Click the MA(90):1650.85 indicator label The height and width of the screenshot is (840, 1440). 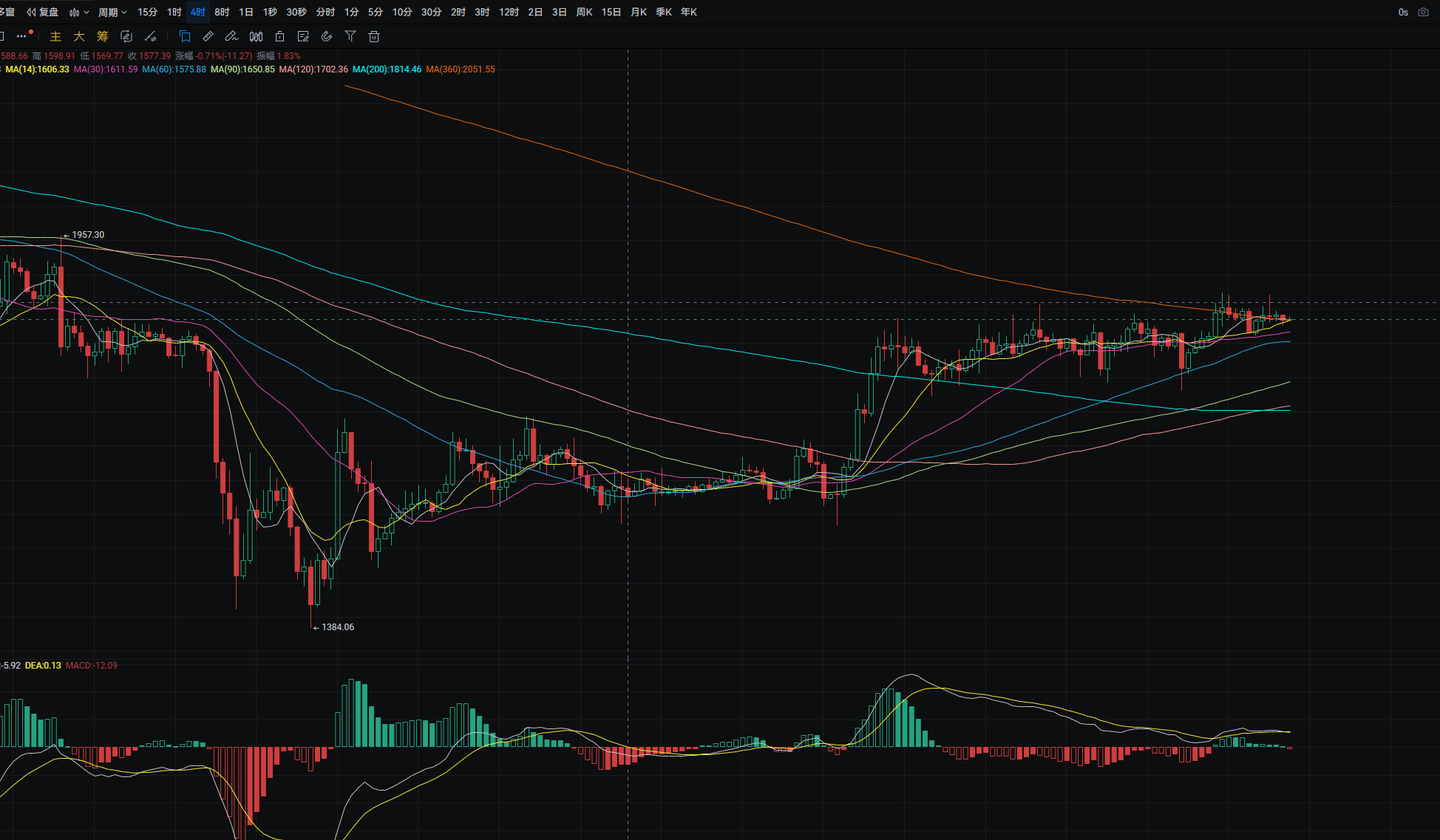[x=242, y=69]
